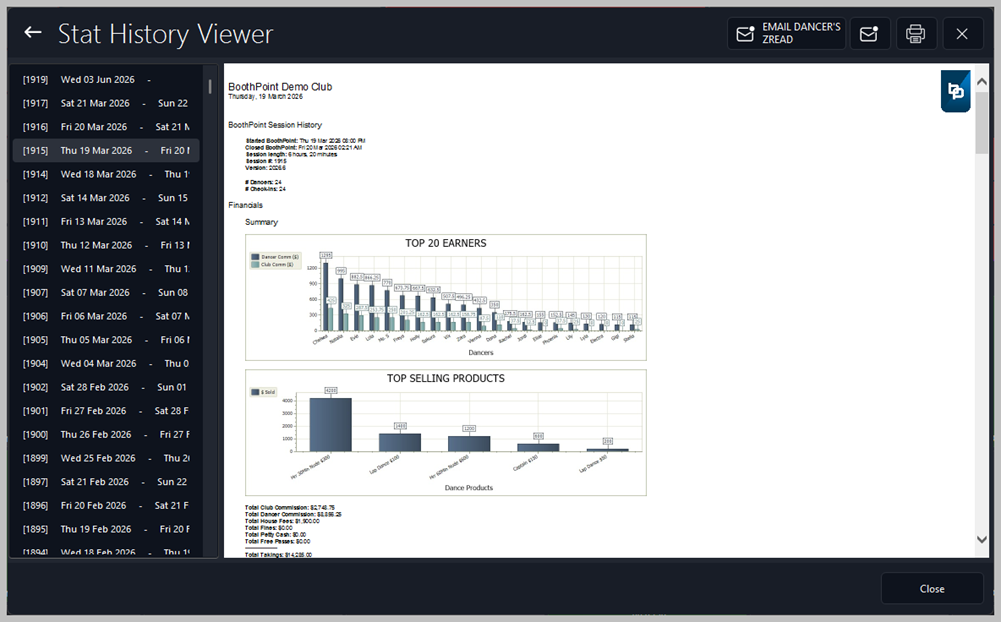Screen dimensions: 1001x622
Task: Select session [1909] Wed 11 Mar 2026
Action: coord(106,269)
